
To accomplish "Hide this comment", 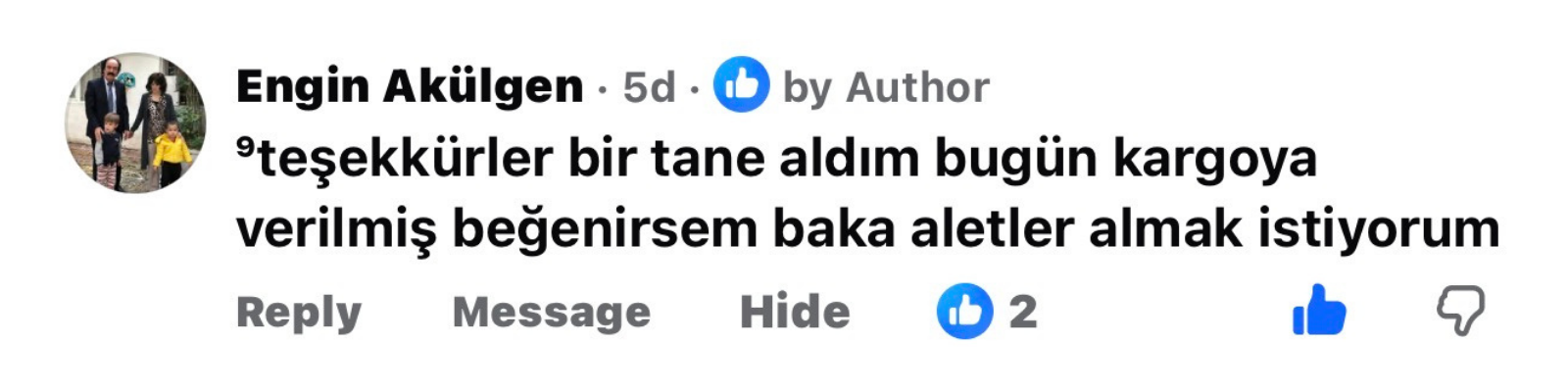I will 795,312.
